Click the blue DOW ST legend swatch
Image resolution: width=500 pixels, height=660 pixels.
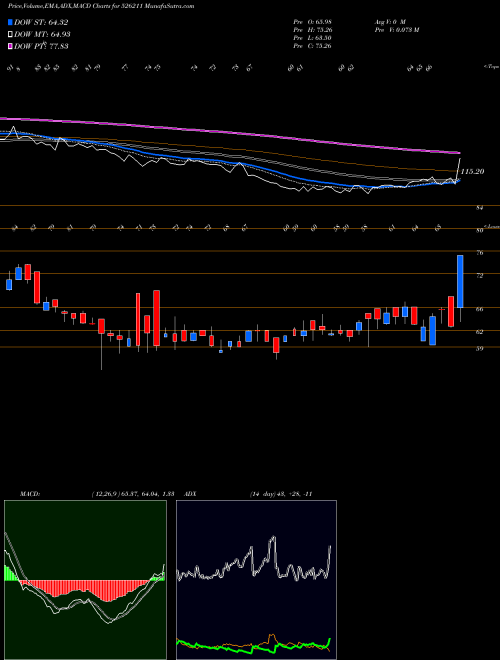point(11,22)
